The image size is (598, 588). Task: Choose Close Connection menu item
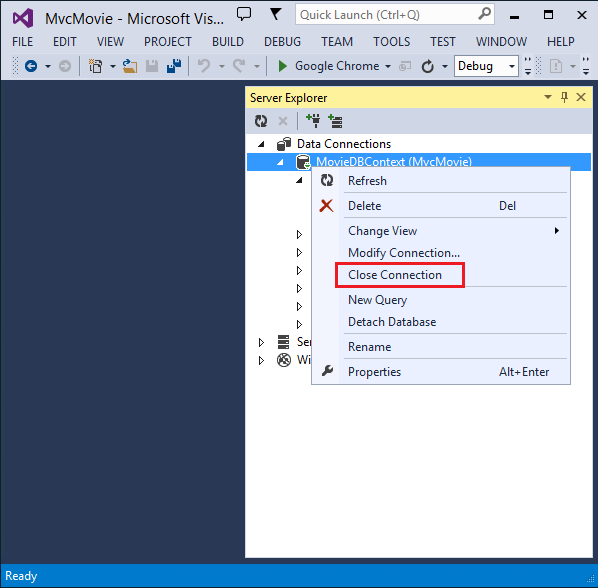pyautogui.click(x=441, y=275)
